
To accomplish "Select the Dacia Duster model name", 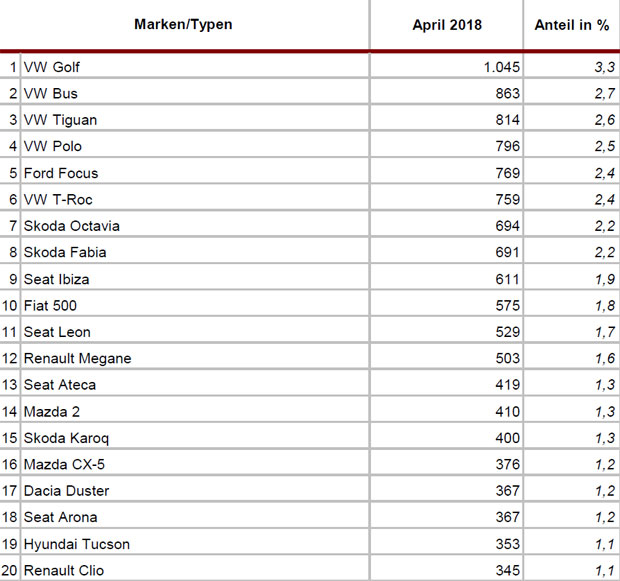I will (x=66, y=491).
